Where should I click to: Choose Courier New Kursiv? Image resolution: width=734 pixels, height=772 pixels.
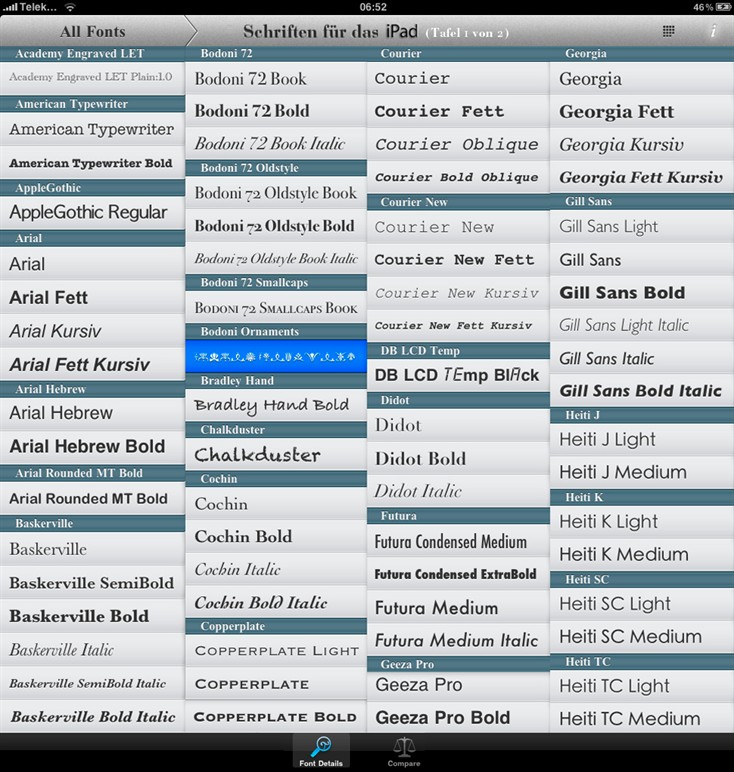[458, 293]
